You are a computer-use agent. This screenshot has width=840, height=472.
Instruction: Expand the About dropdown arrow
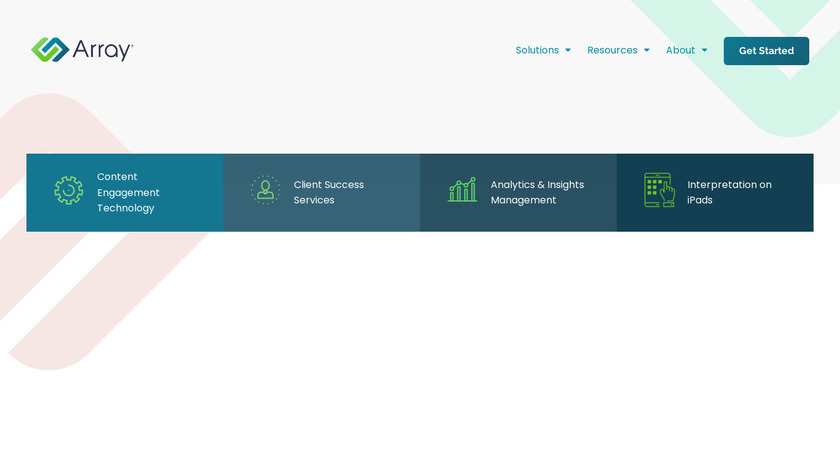click(704, 50)
